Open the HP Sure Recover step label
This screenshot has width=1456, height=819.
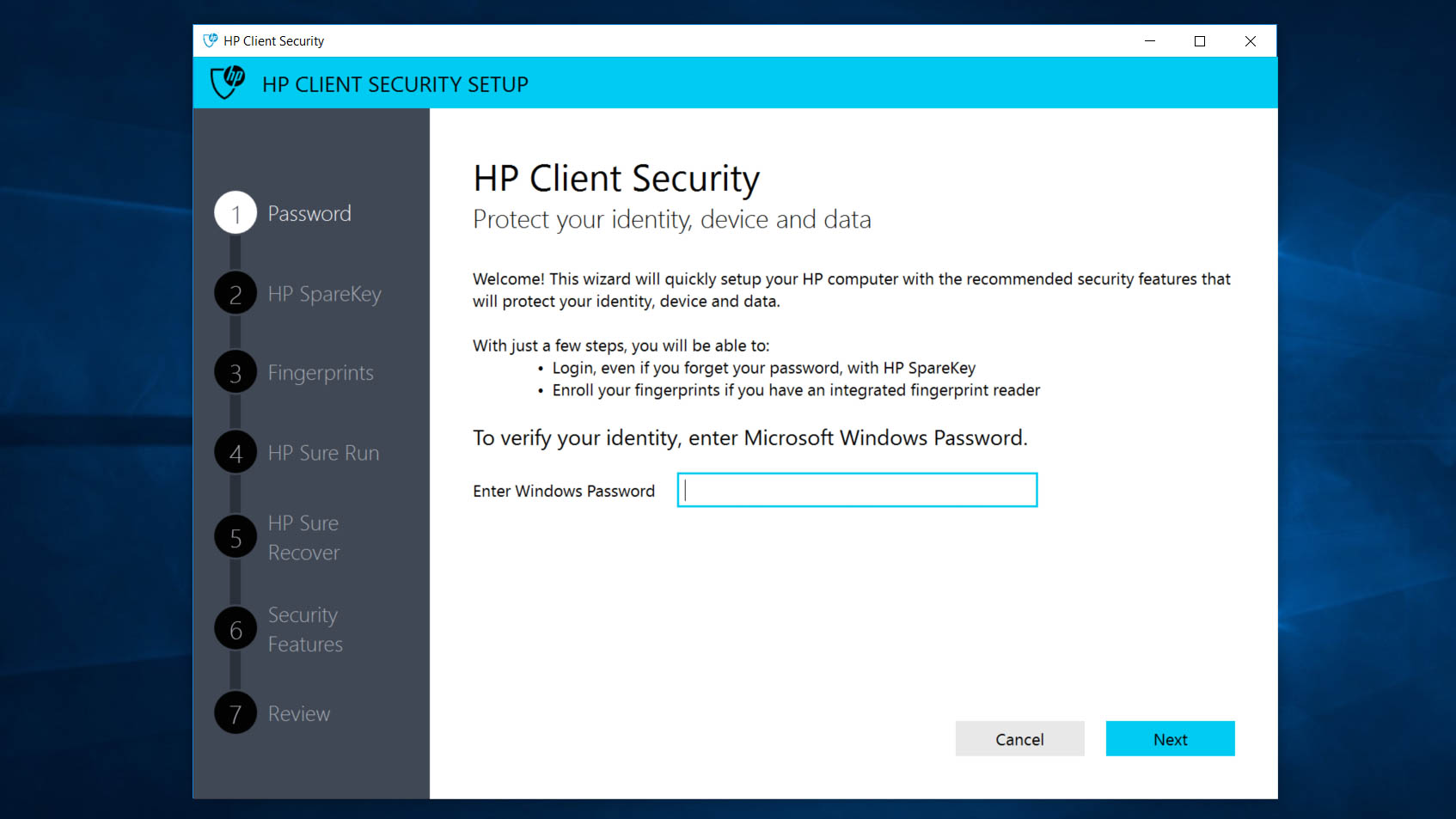(x=303, y=538)
